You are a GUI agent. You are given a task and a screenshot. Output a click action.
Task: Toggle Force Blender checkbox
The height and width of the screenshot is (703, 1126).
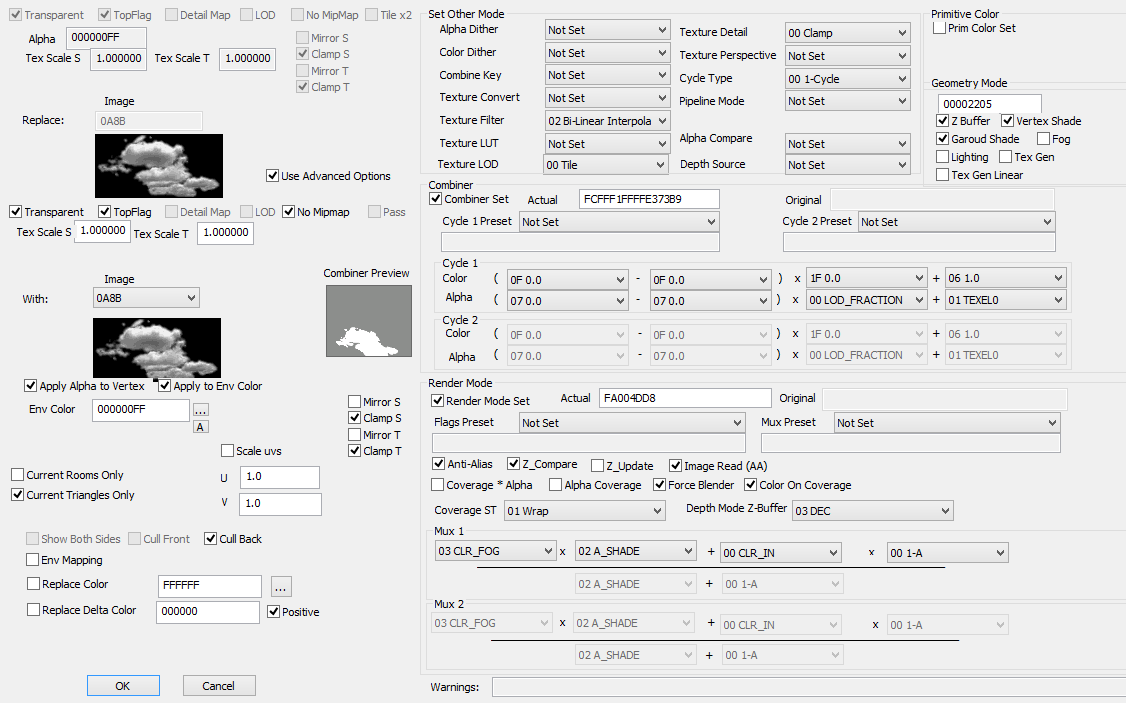click(659, 485)
